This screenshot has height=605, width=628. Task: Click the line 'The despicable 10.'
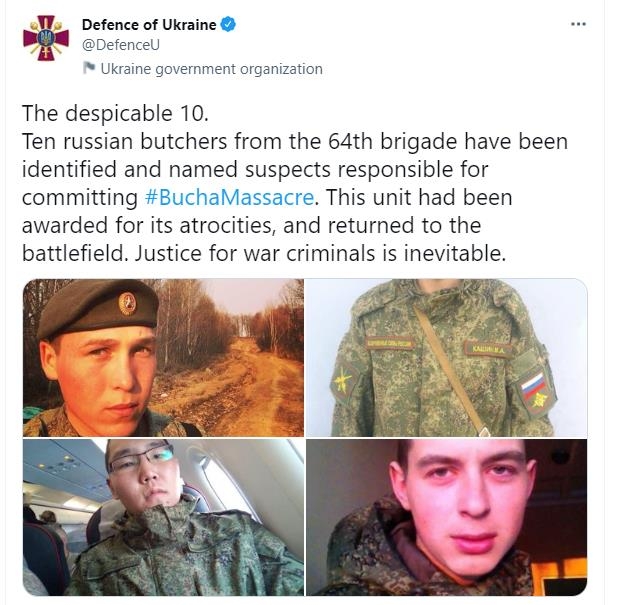(x=115, y=114)
